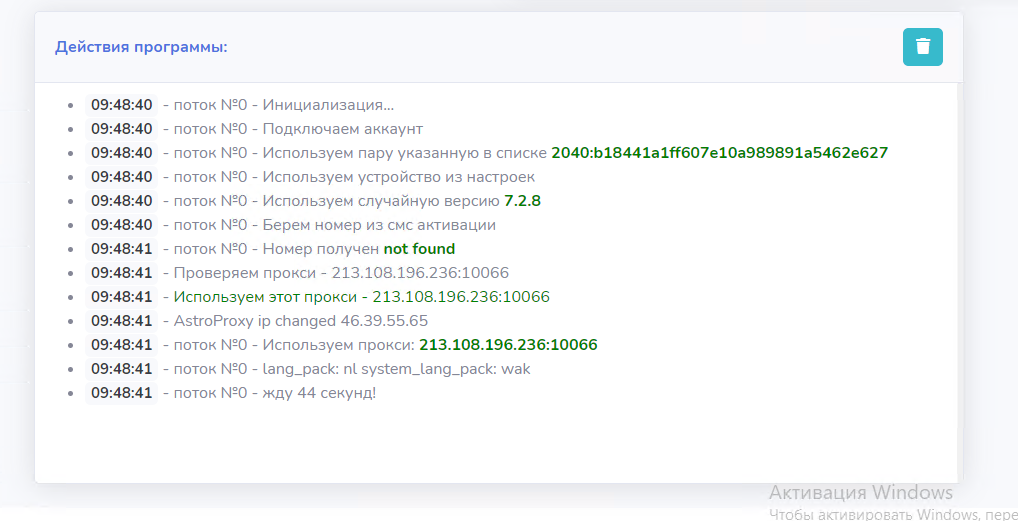Click the timestamp of the "Инициализация..." entry
The image size is (1018, 521).
pyautogui.click(x=122, y=105)
